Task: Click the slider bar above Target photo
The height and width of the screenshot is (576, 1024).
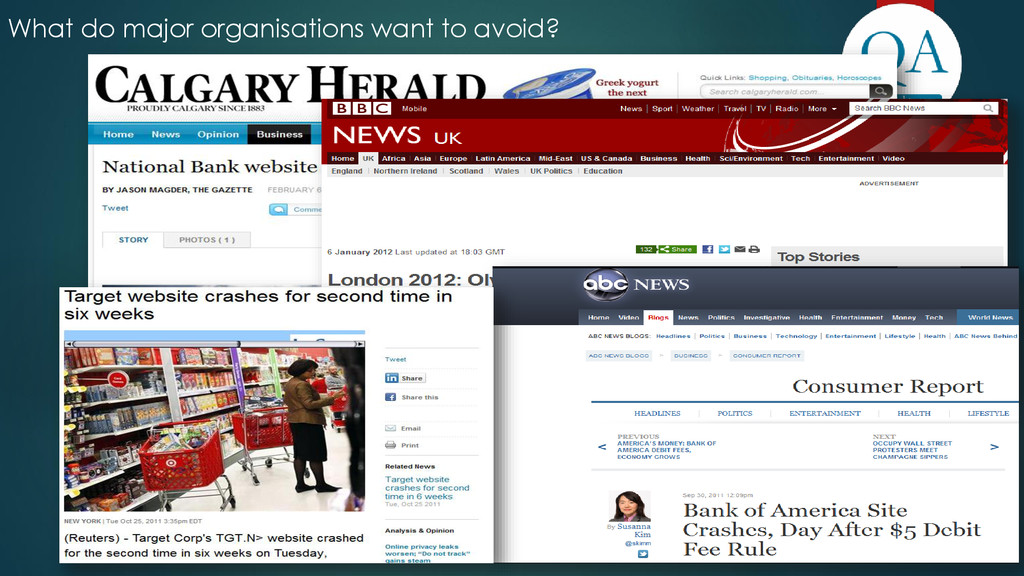Action: [x=214, y=344]
